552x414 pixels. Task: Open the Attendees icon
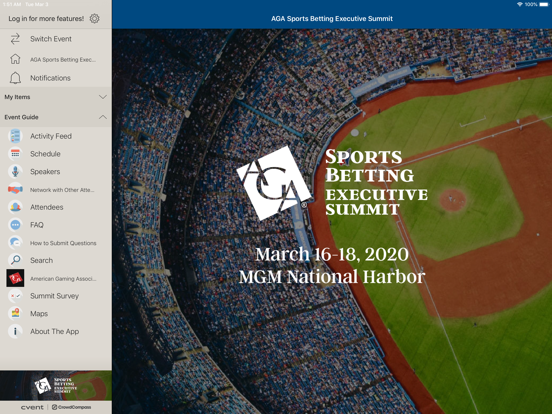(x=15, y=207)
